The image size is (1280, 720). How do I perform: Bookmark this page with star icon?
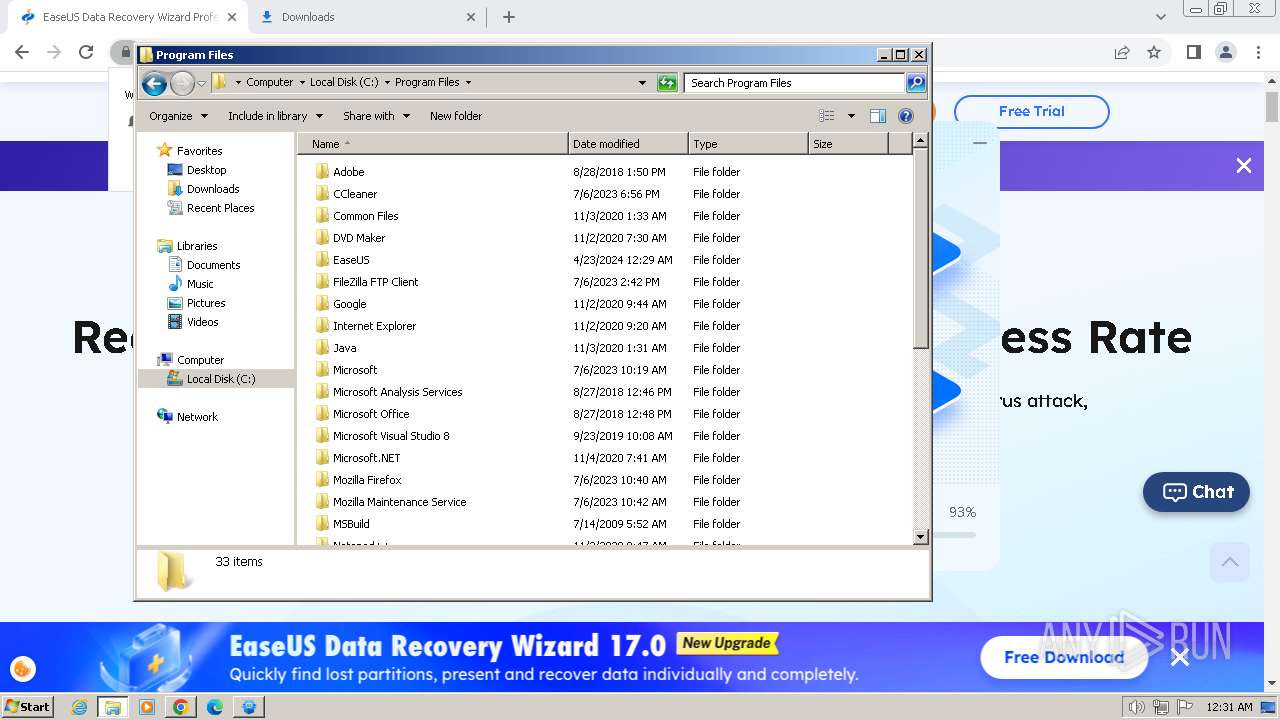1154,52
